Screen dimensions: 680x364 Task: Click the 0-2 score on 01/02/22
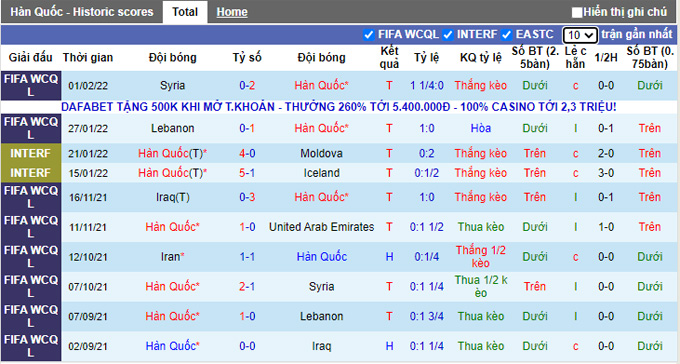(247, 85)
